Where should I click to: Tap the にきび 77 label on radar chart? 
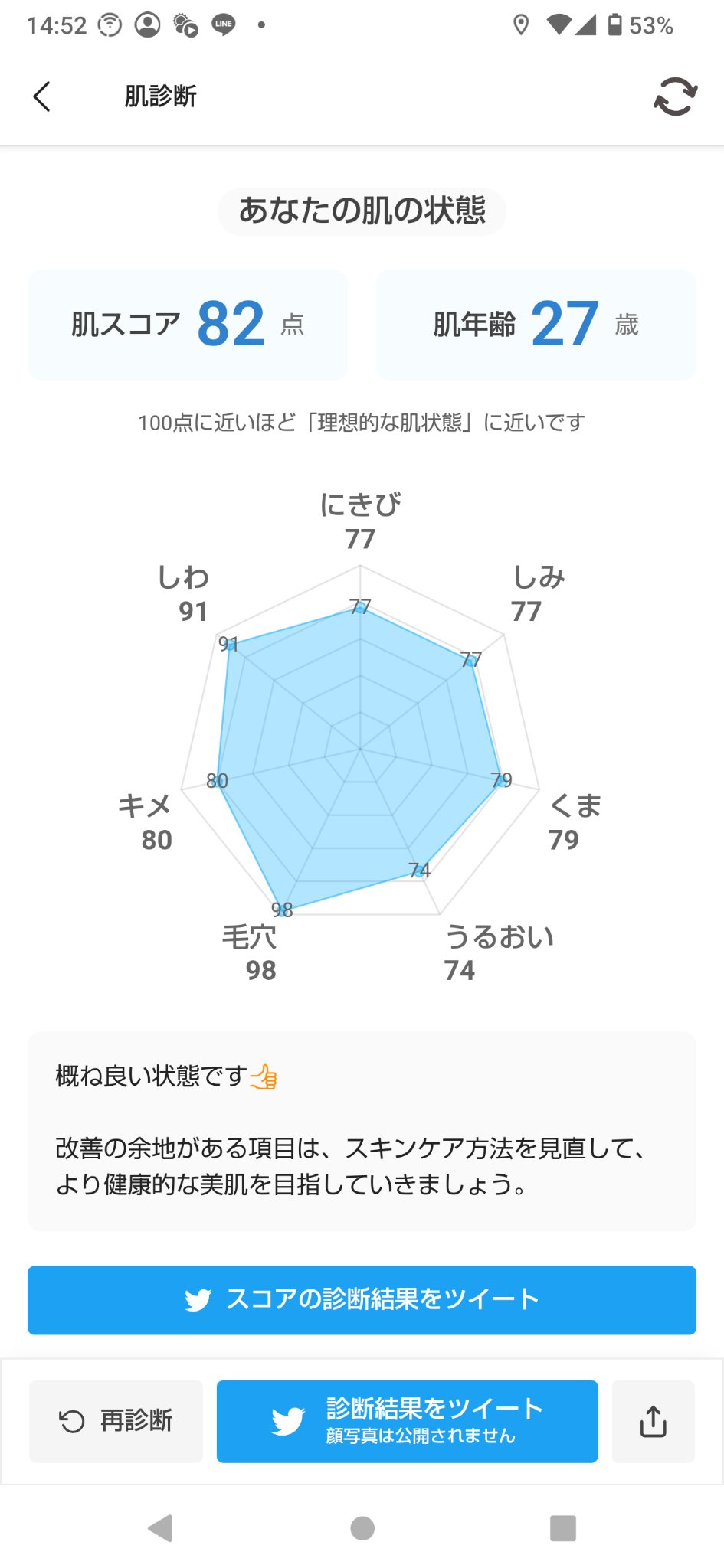(360, 521)
